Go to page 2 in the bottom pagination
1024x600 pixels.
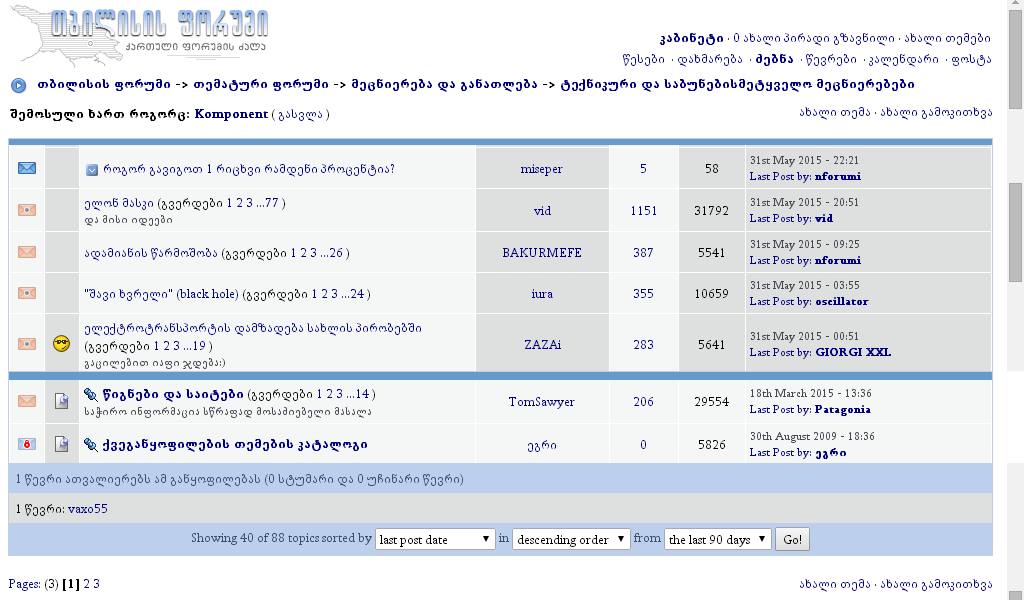click(x=86, y=584)
